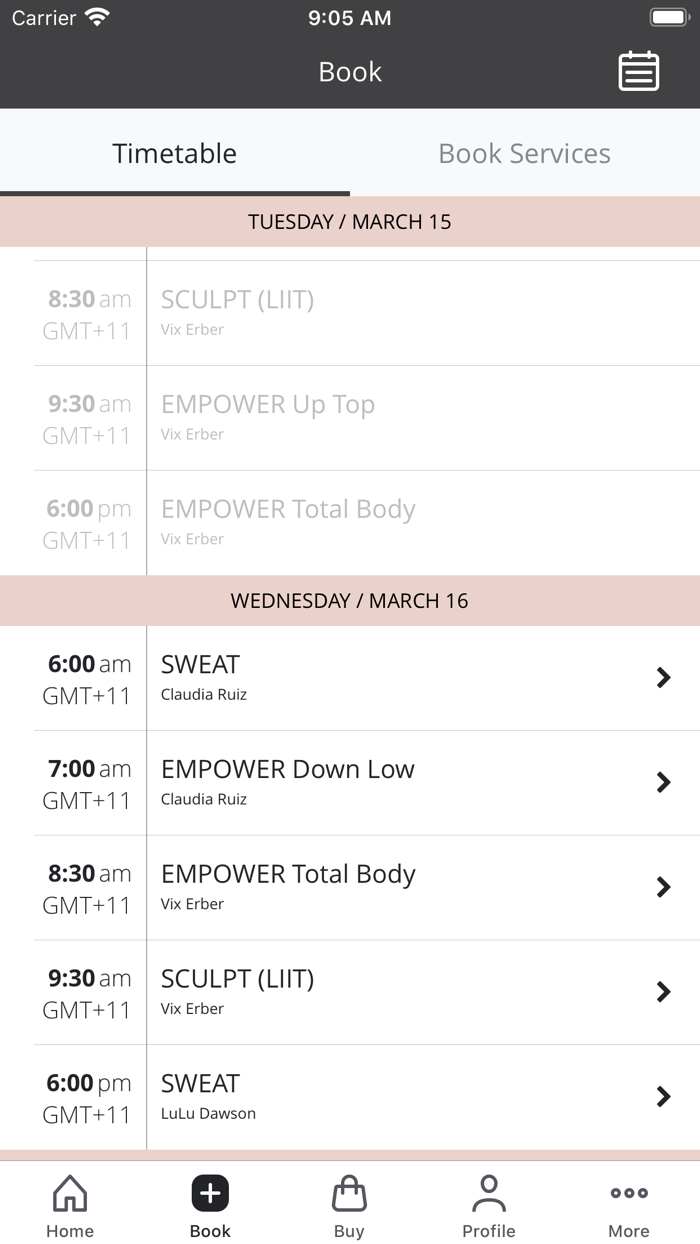Select the TUESDAY / MARCH 15 banner
Viewport: 700px width, 1244px height.
[350, 221]
